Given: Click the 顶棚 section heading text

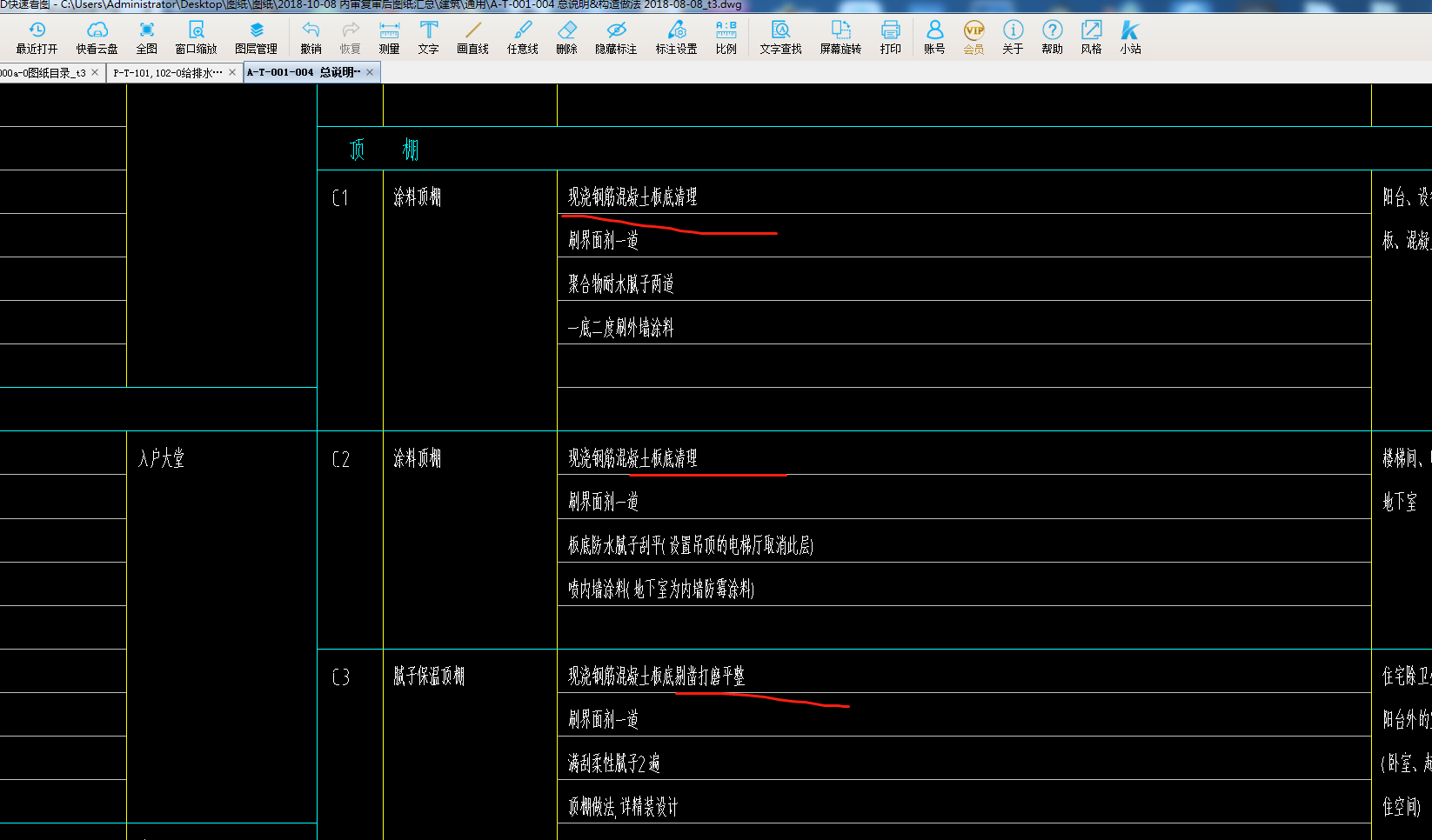Looking at the screenshot, I should click(x=384, y=150).
